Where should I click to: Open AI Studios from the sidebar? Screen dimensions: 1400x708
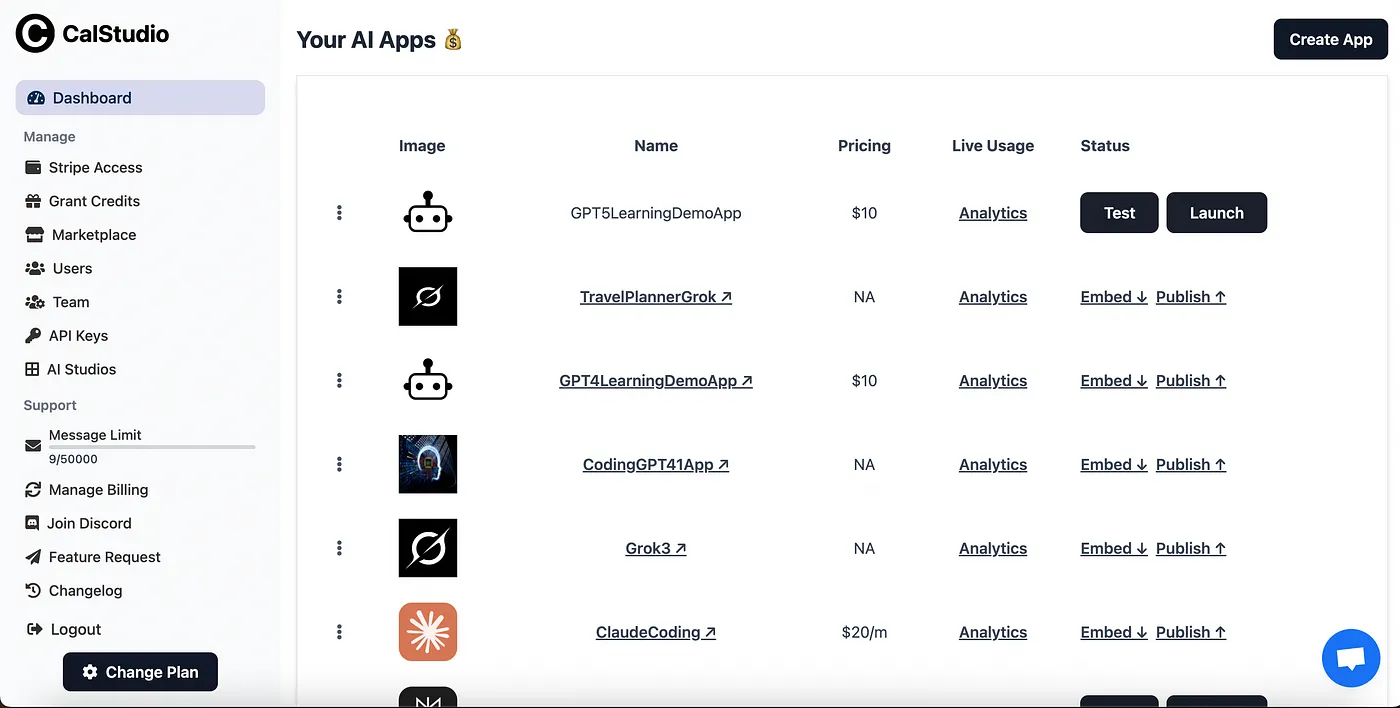(81, 369)
